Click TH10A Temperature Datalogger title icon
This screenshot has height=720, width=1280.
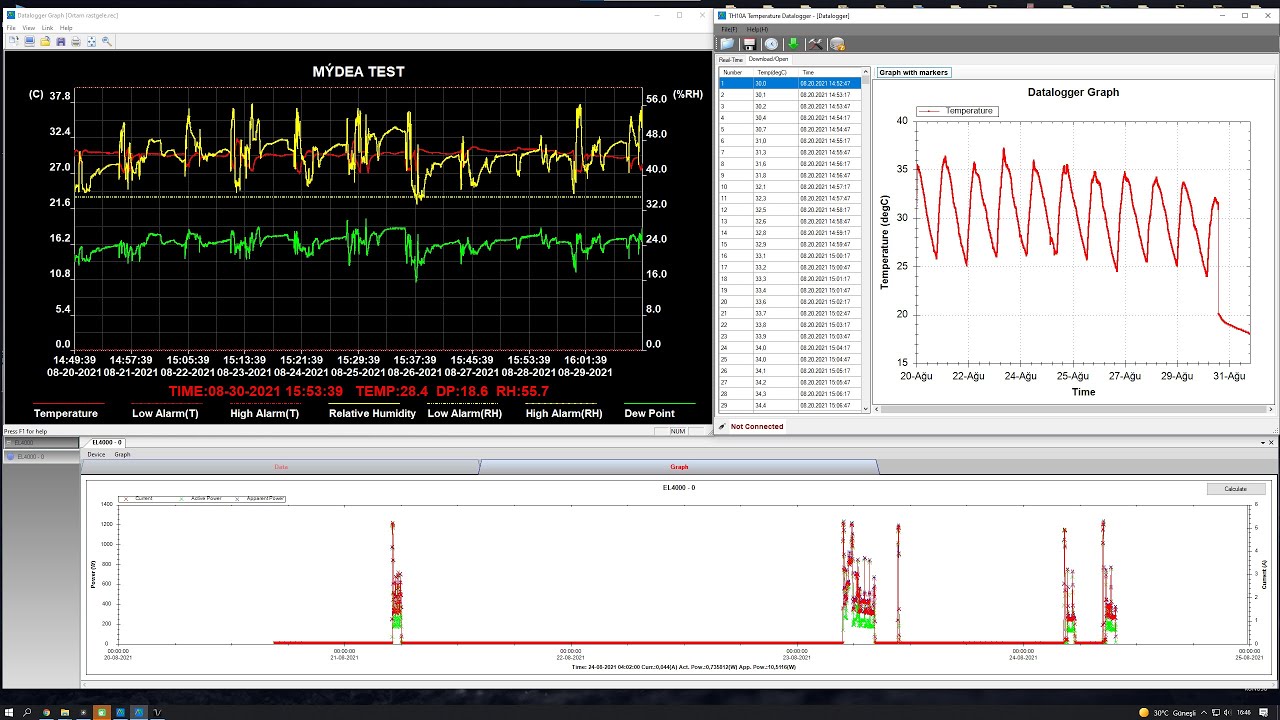tap(723, 16)
